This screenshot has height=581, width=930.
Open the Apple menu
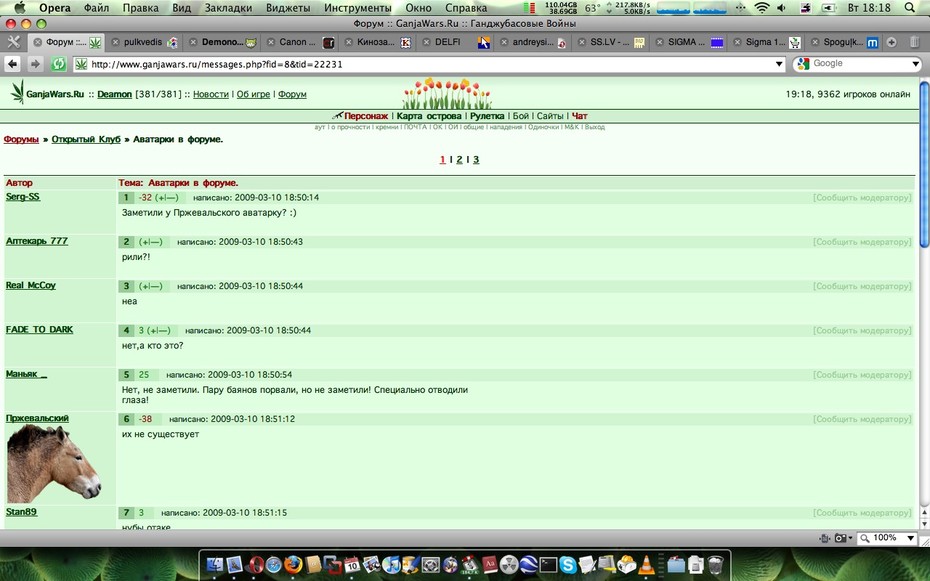tap(20, 8)
